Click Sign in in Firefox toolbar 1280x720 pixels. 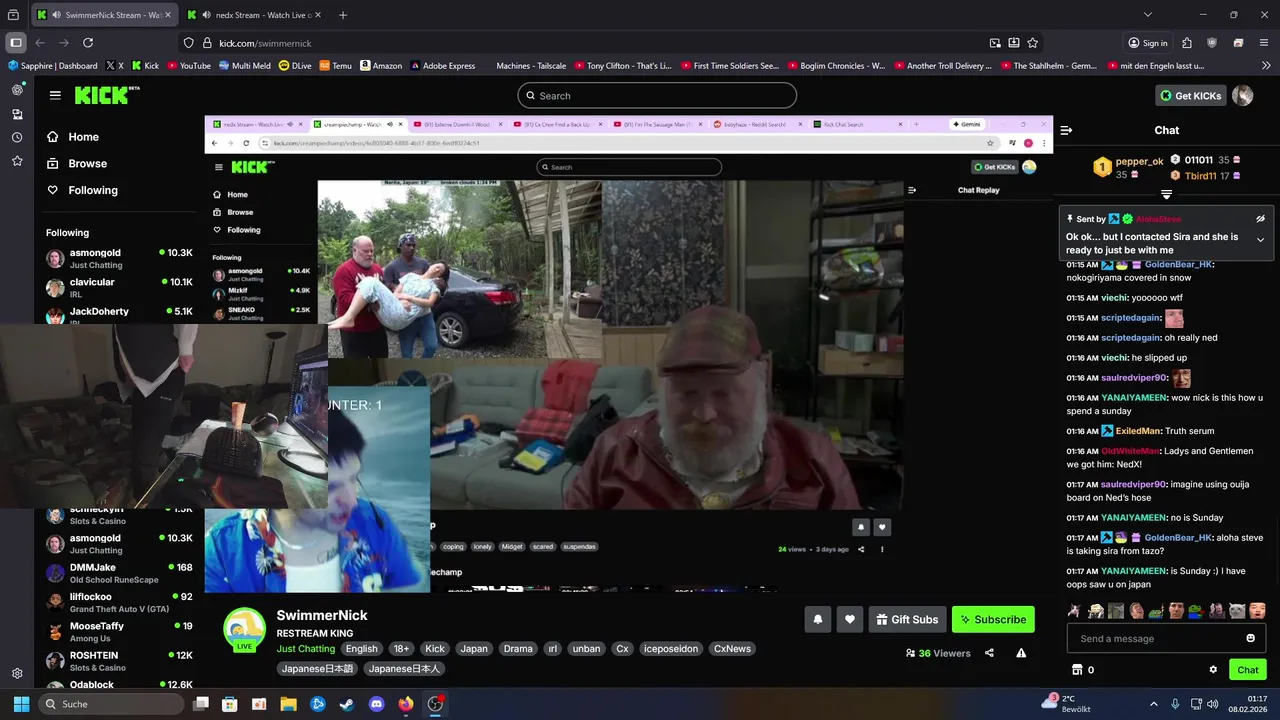(x=1148, y=43)
